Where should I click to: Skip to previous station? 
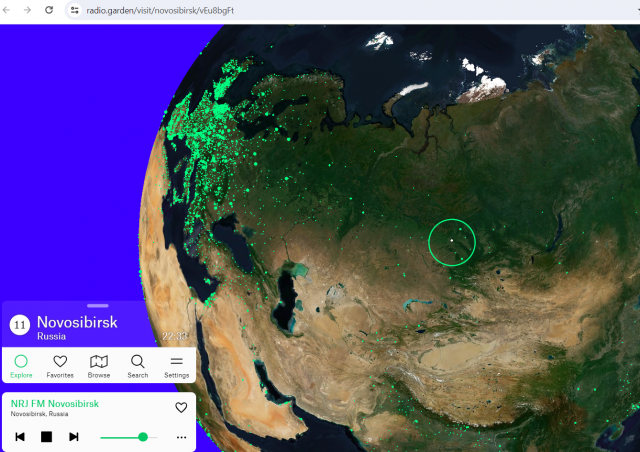click(x=20, y=437)
